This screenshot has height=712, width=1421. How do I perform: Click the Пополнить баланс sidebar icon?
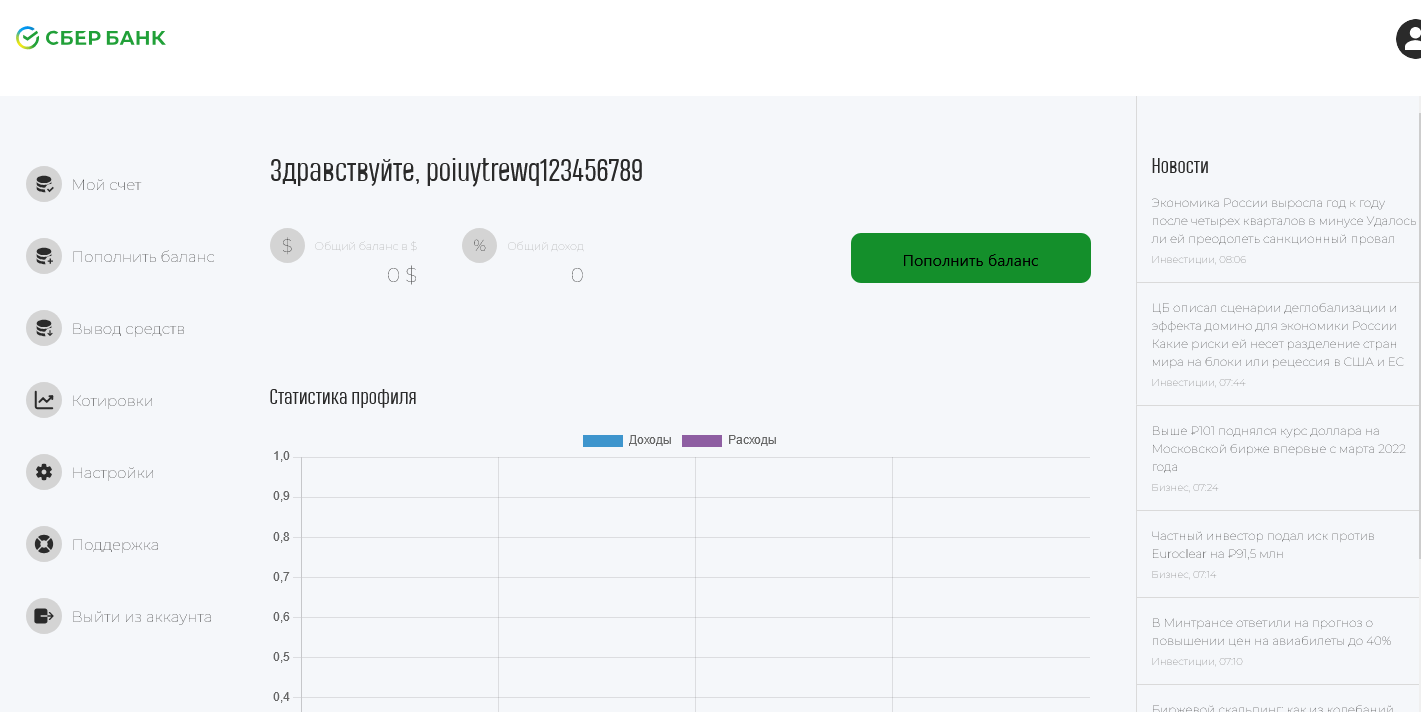pyautogui.click(x=44, y=256)
